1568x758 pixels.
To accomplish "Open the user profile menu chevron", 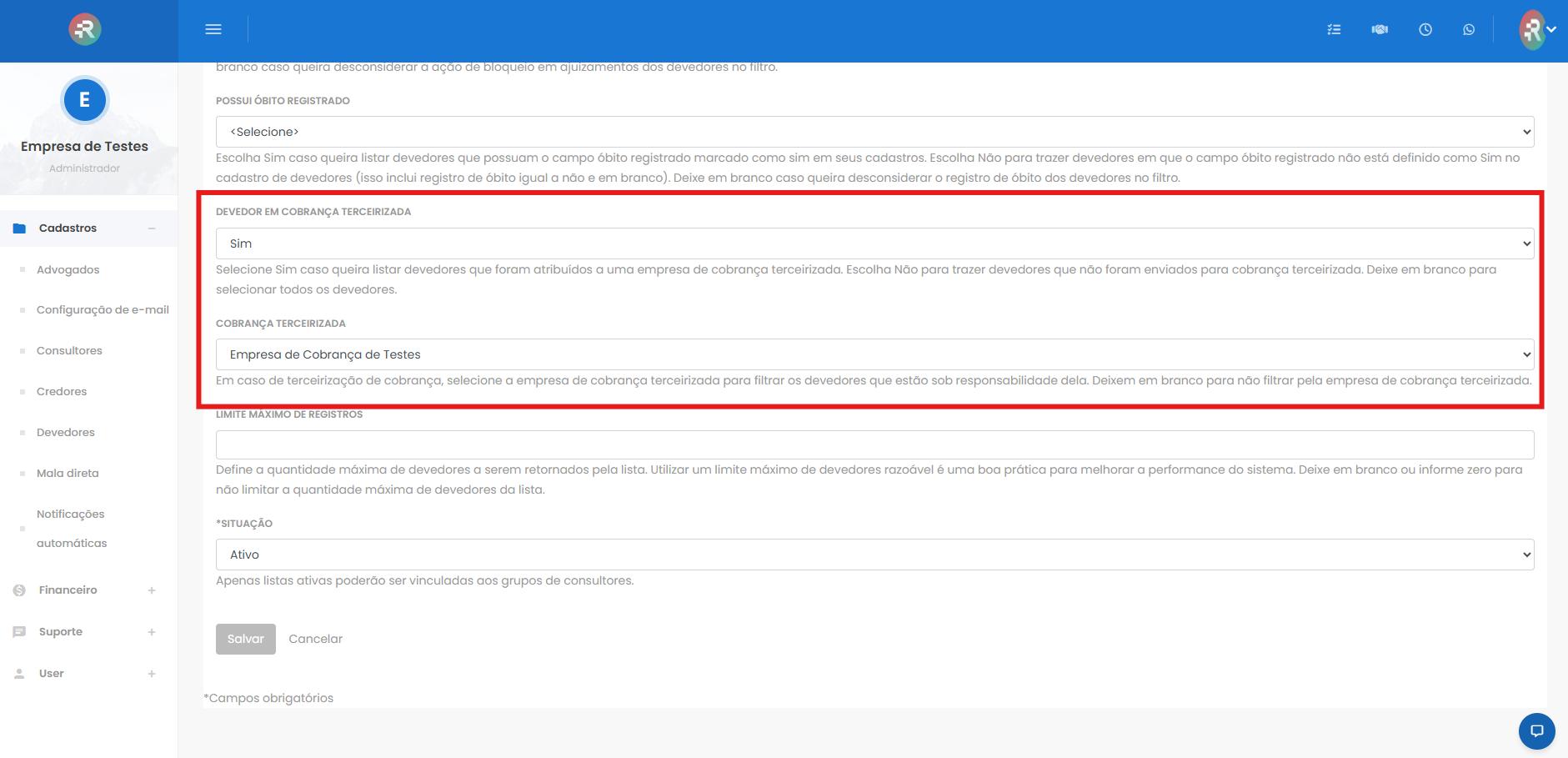I will [1551, 29].
